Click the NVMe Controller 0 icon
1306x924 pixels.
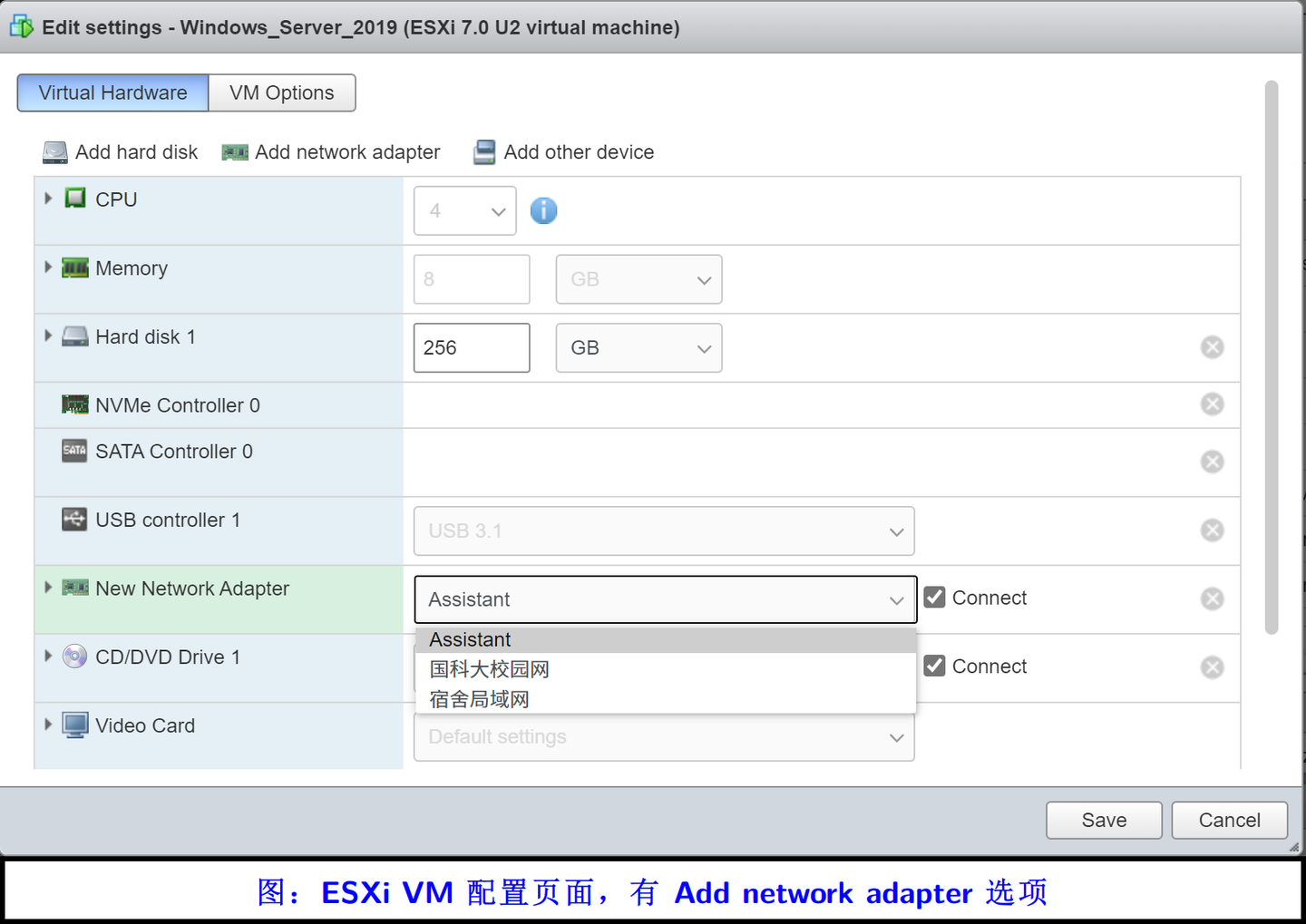point(75,404)
